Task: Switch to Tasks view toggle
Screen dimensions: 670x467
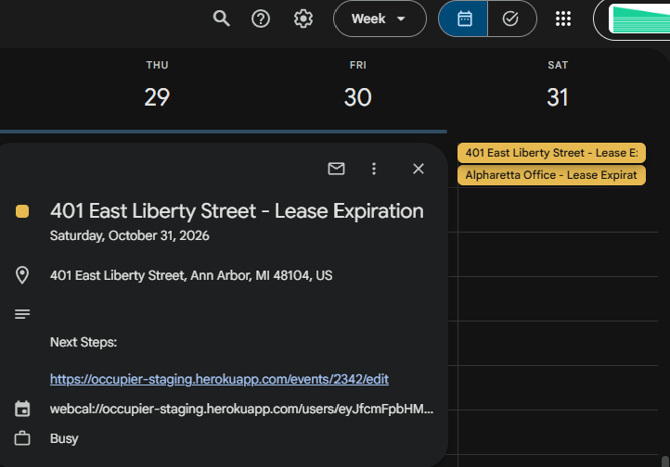Action: [511, 19]
